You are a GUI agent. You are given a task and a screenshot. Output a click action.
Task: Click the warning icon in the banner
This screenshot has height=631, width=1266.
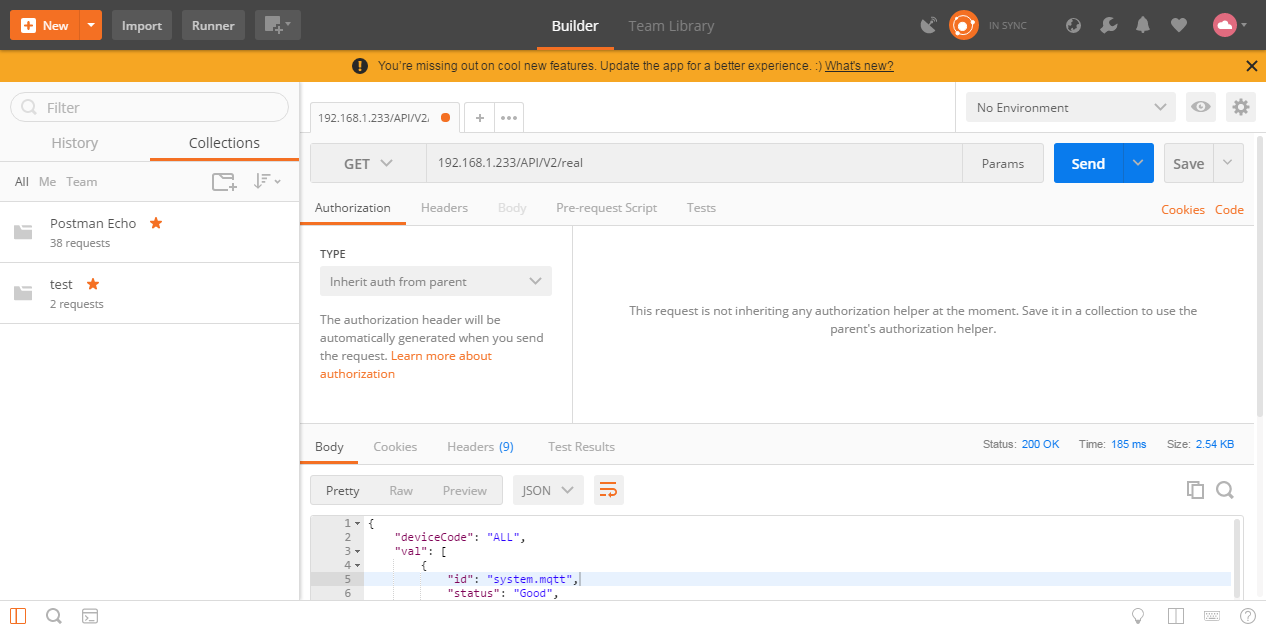360,66
